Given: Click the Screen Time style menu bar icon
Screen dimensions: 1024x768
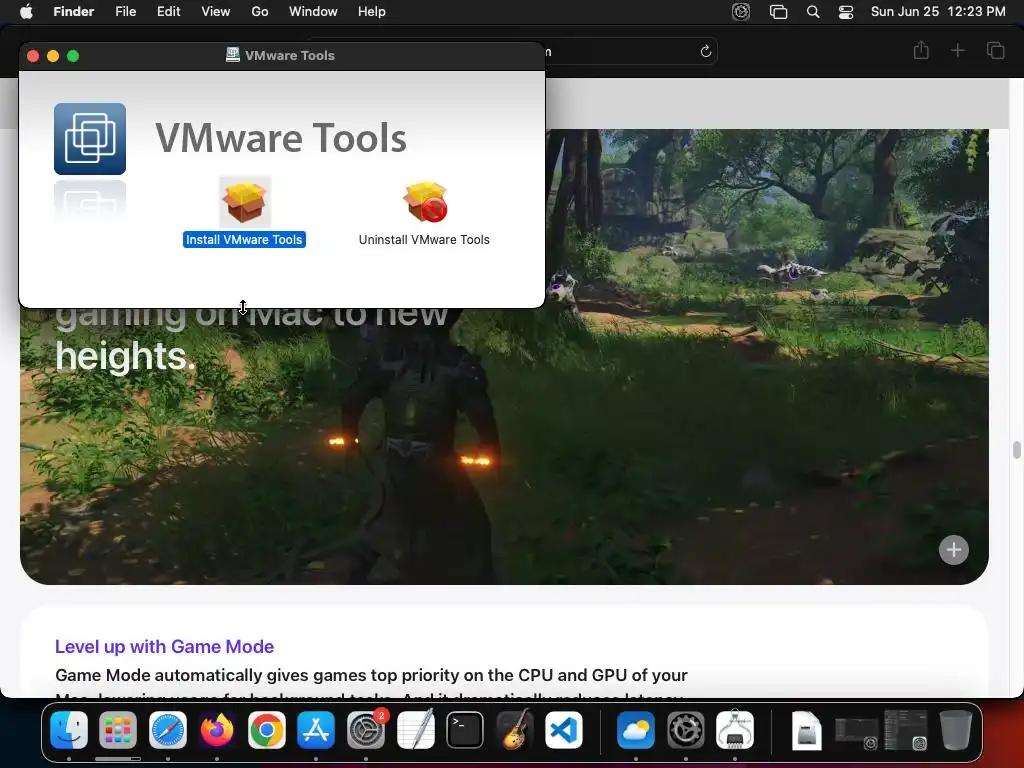Looking at the screenshot, I should pos(741,12).
